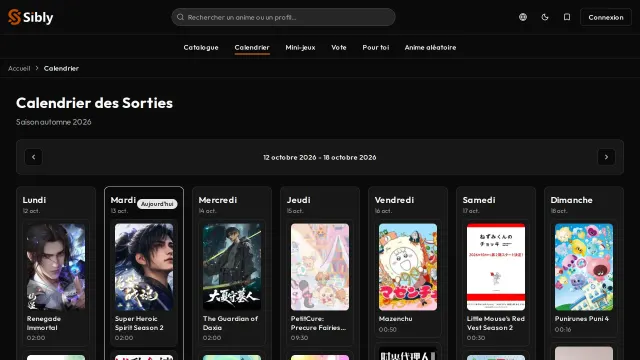Open Super Heroic Spirit Season 2 poster
This screenshot has width=640, height=360.
(144, 267)
